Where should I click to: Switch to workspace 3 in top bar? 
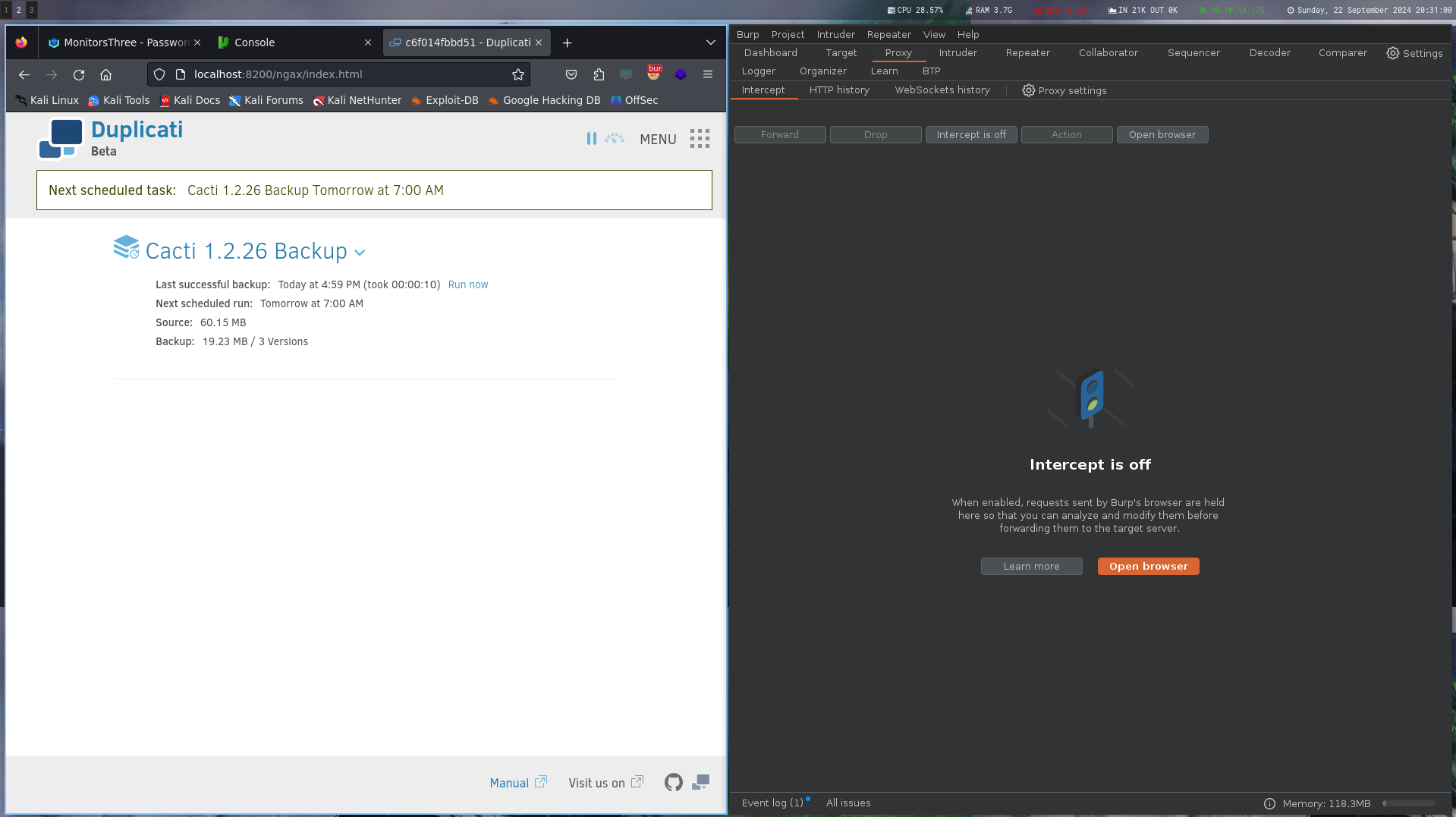[31, 10]
